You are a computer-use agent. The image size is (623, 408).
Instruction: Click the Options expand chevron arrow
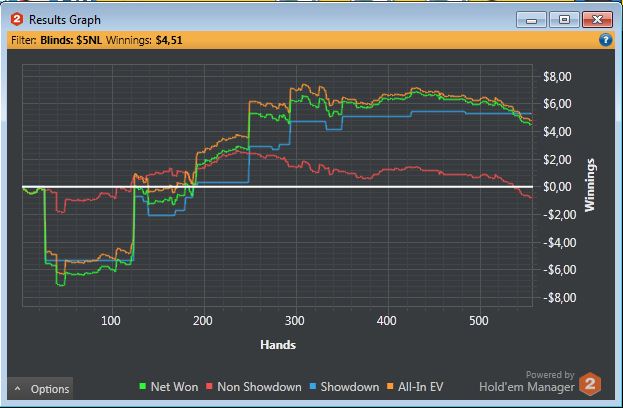coord(17,389)
